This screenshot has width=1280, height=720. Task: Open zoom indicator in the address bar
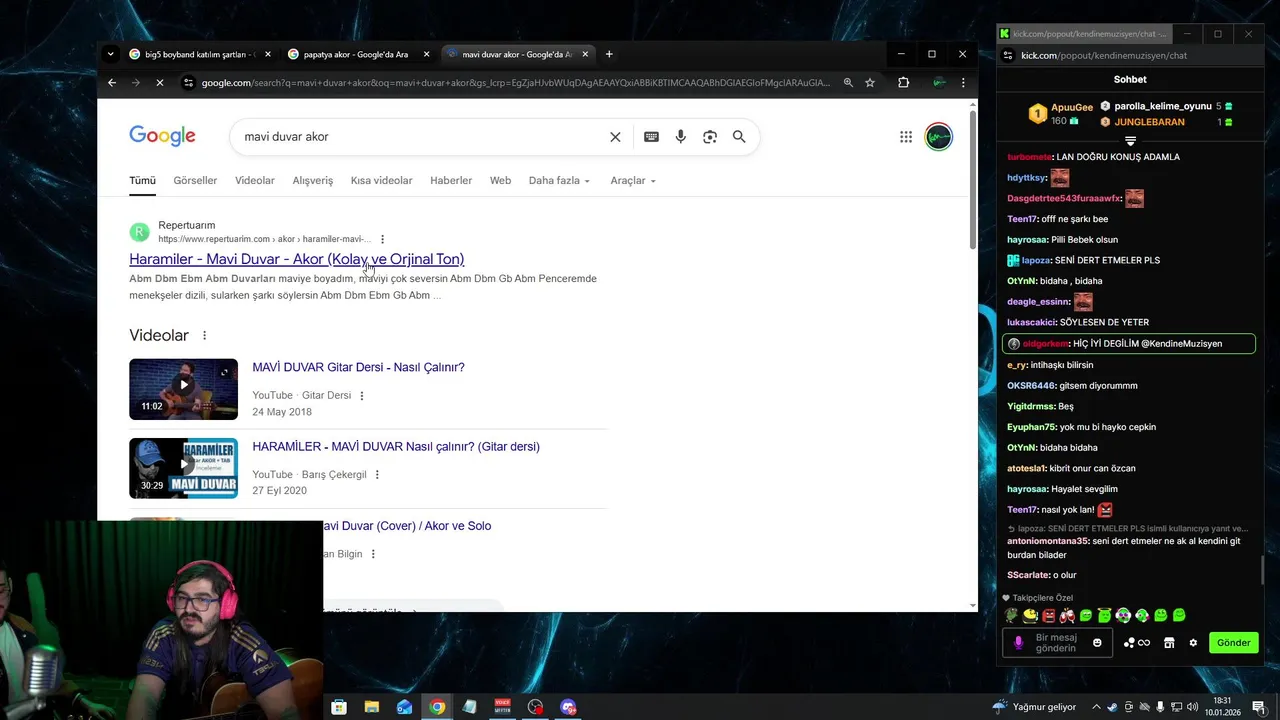click(848, 83)
